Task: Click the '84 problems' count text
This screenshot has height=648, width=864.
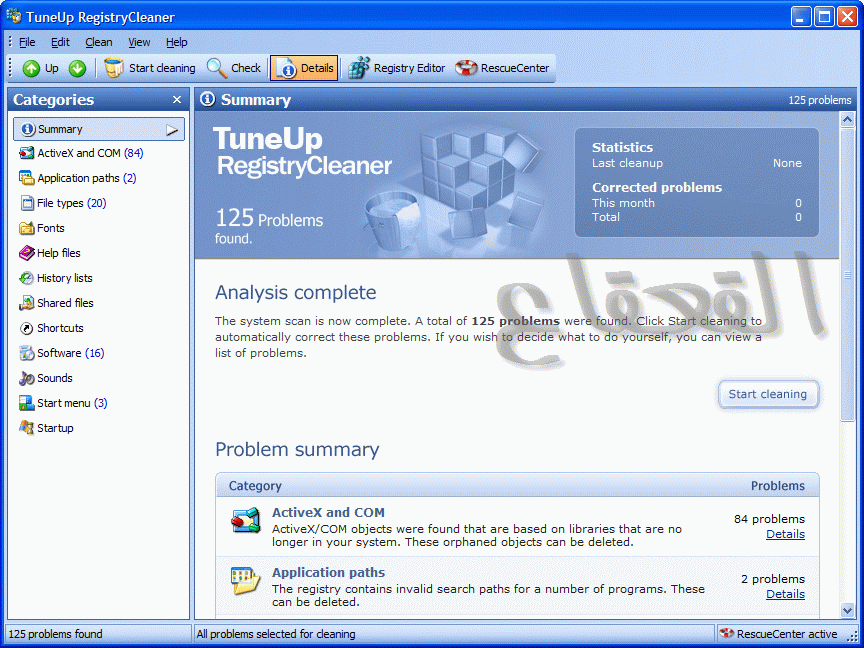Action: click(769, 519)
